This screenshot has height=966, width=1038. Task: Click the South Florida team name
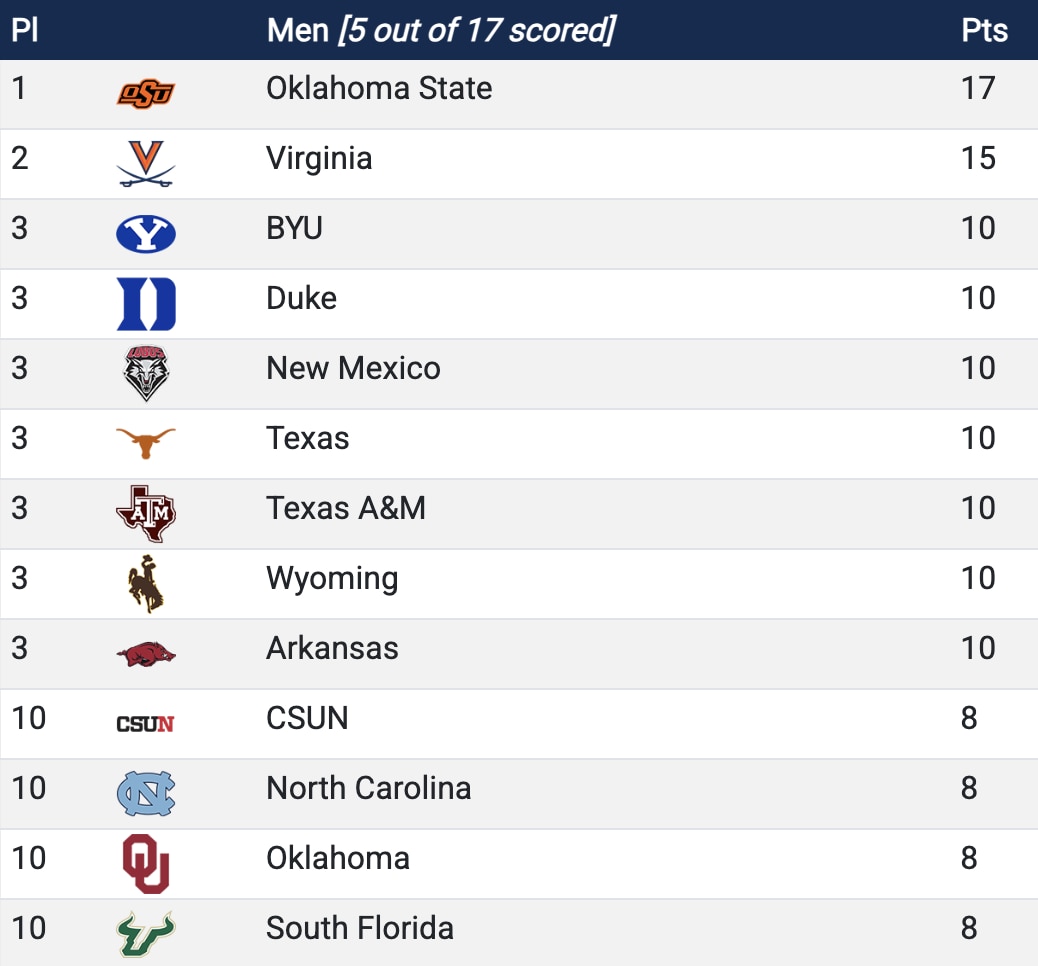(x=360, y=928)
